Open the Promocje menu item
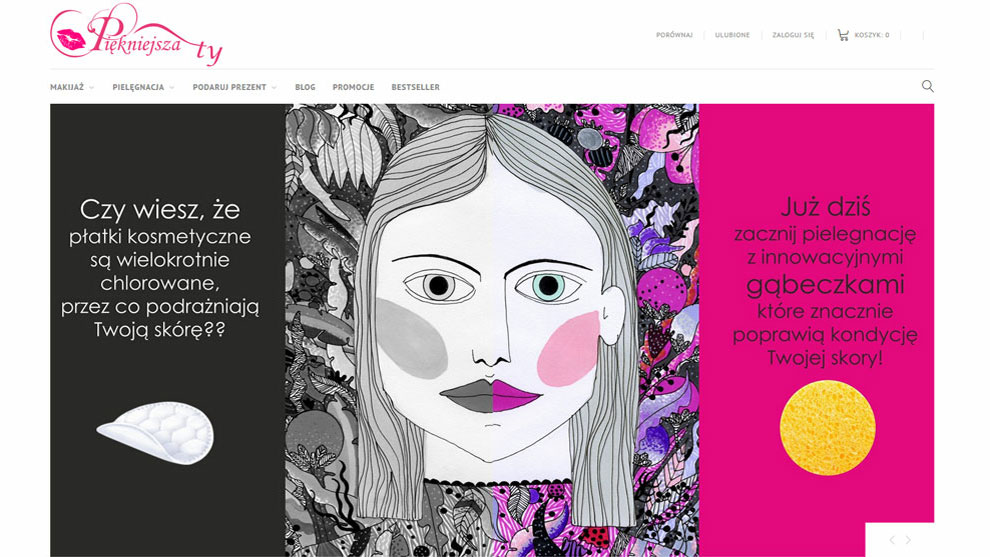990x557 pixels. [354, 87]
